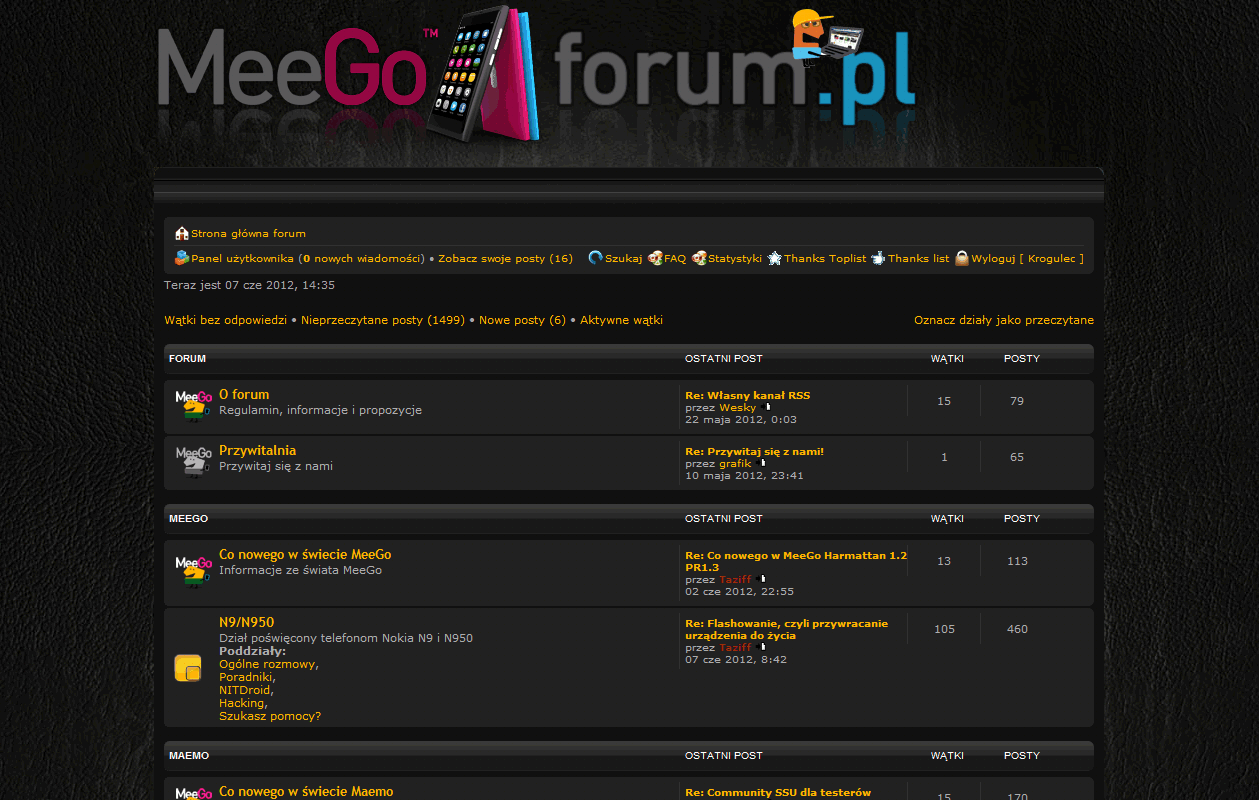The height and width of the screenshot is (800, 1259).
Task: Click the O forum post count 79
Action: [1017, 401]
